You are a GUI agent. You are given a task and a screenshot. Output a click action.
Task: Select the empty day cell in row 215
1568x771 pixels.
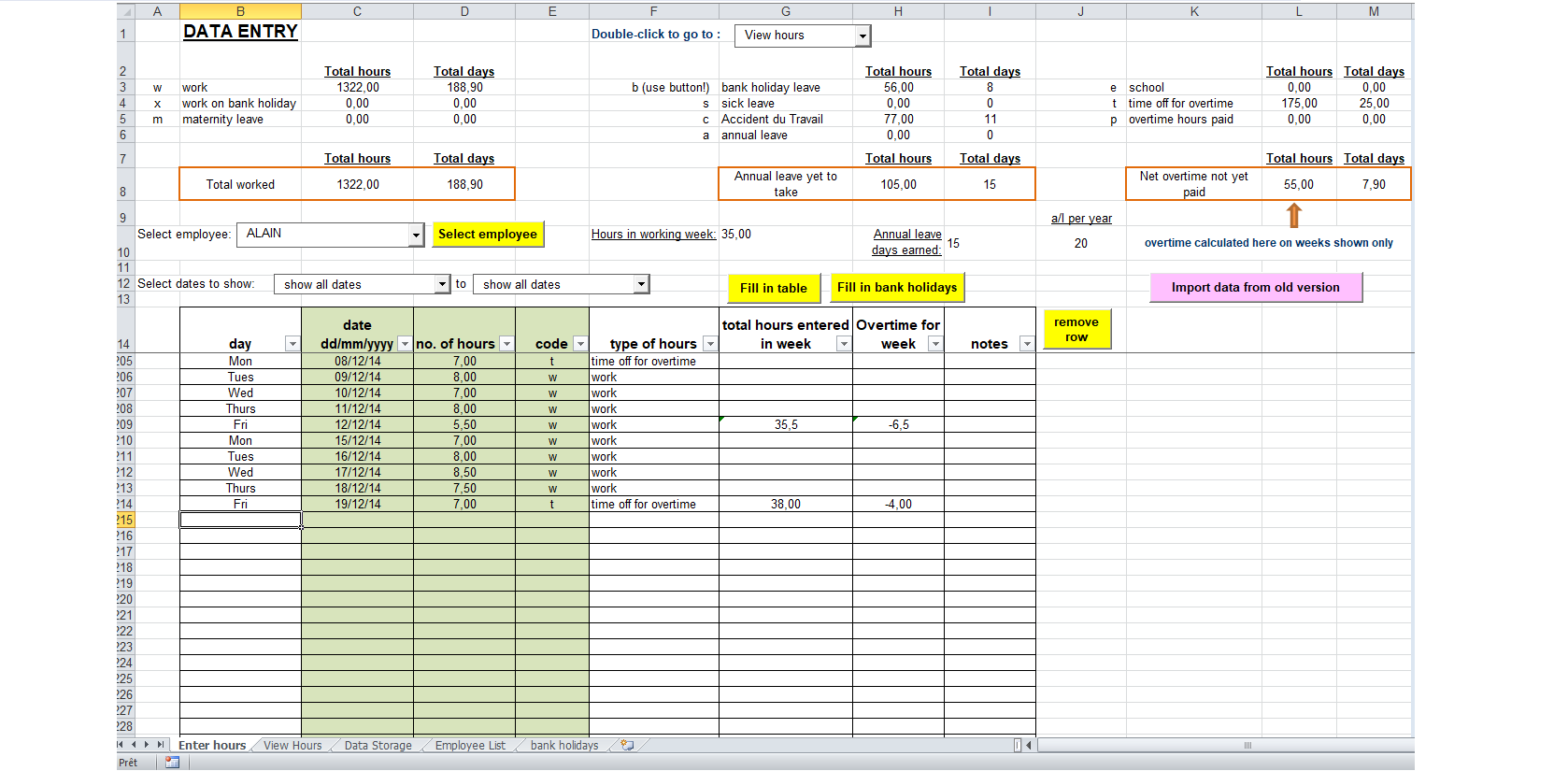coord(240,520)
